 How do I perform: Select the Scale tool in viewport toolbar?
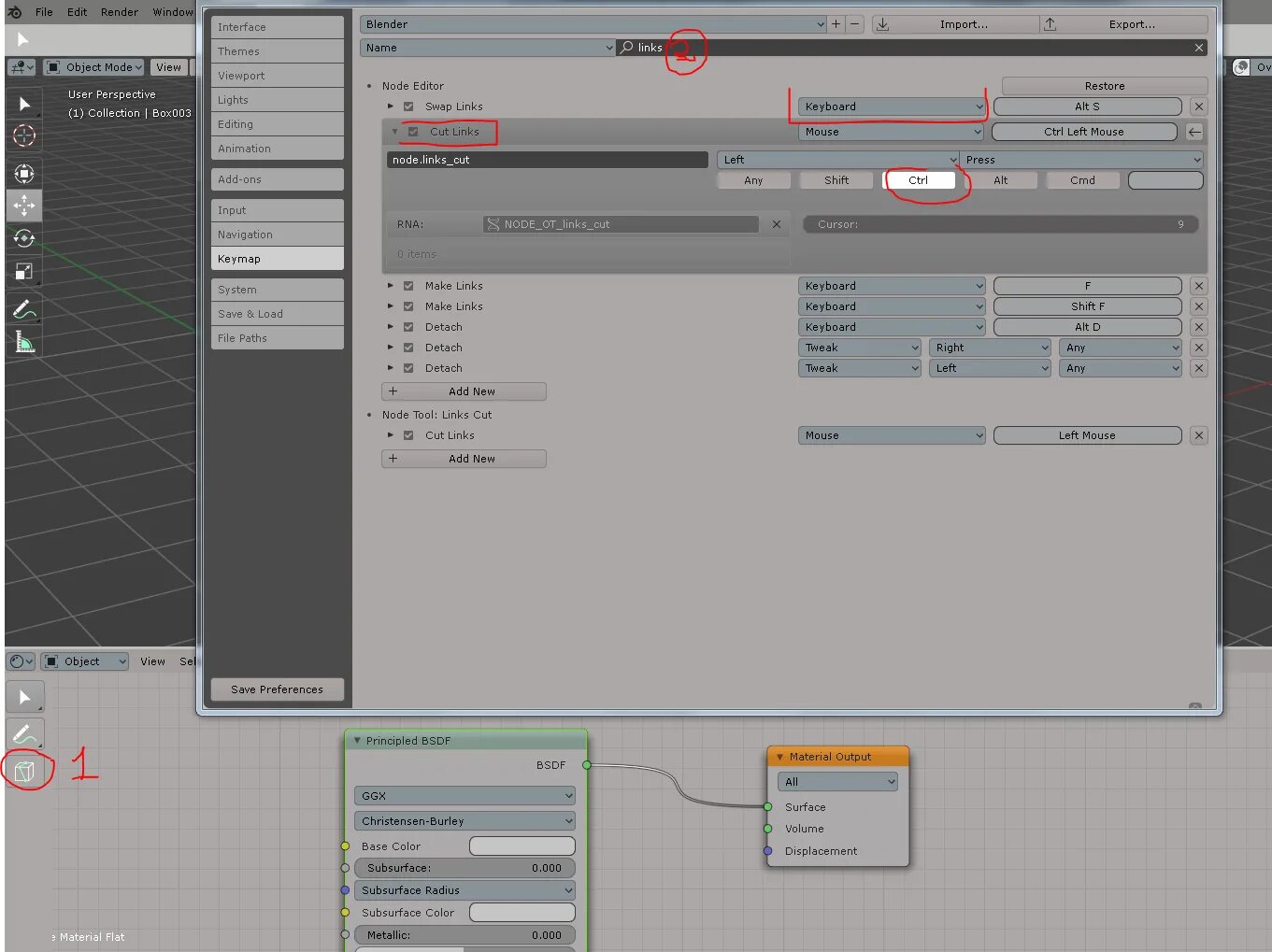(24, 271)
